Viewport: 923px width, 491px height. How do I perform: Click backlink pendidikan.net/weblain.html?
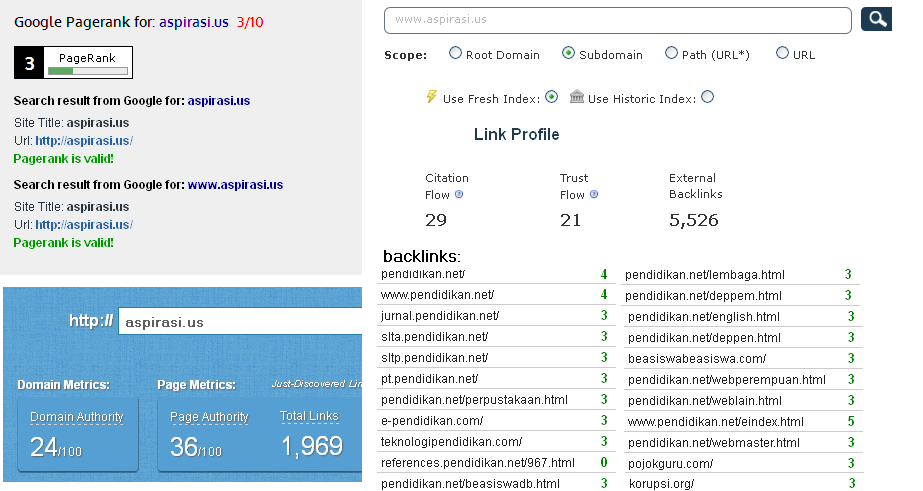coord(705,401)
